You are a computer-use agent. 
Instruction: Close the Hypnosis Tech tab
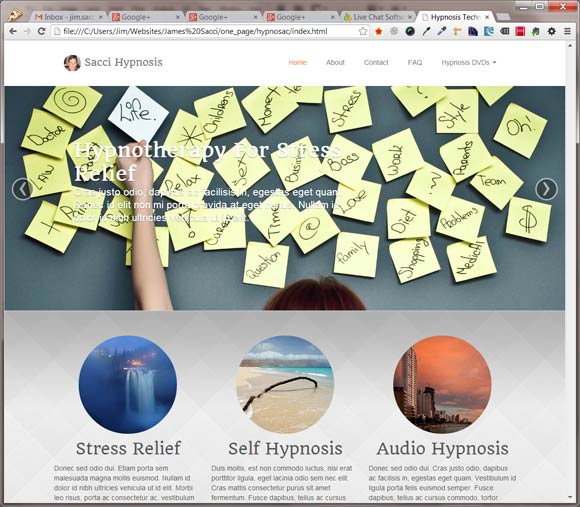[x=487, y=17]
